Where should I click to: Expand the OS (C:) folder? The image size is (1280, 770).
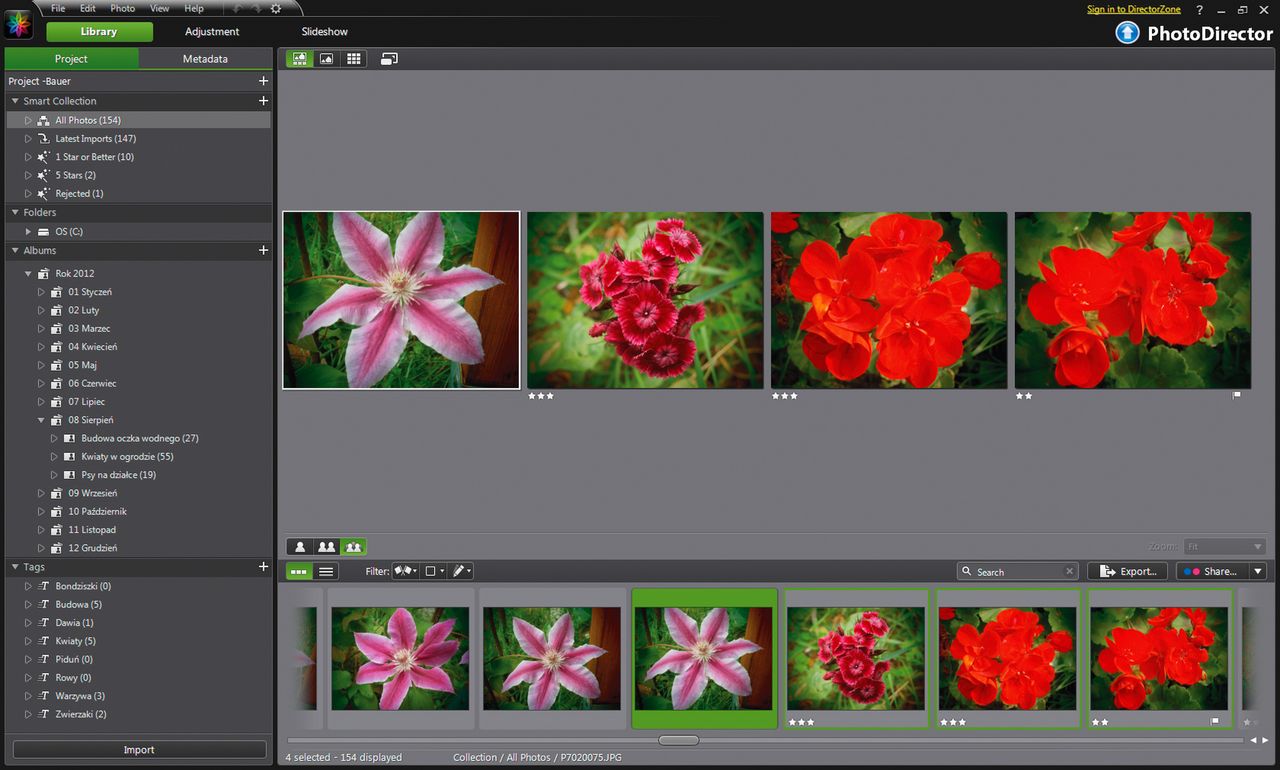coord(28,231)
